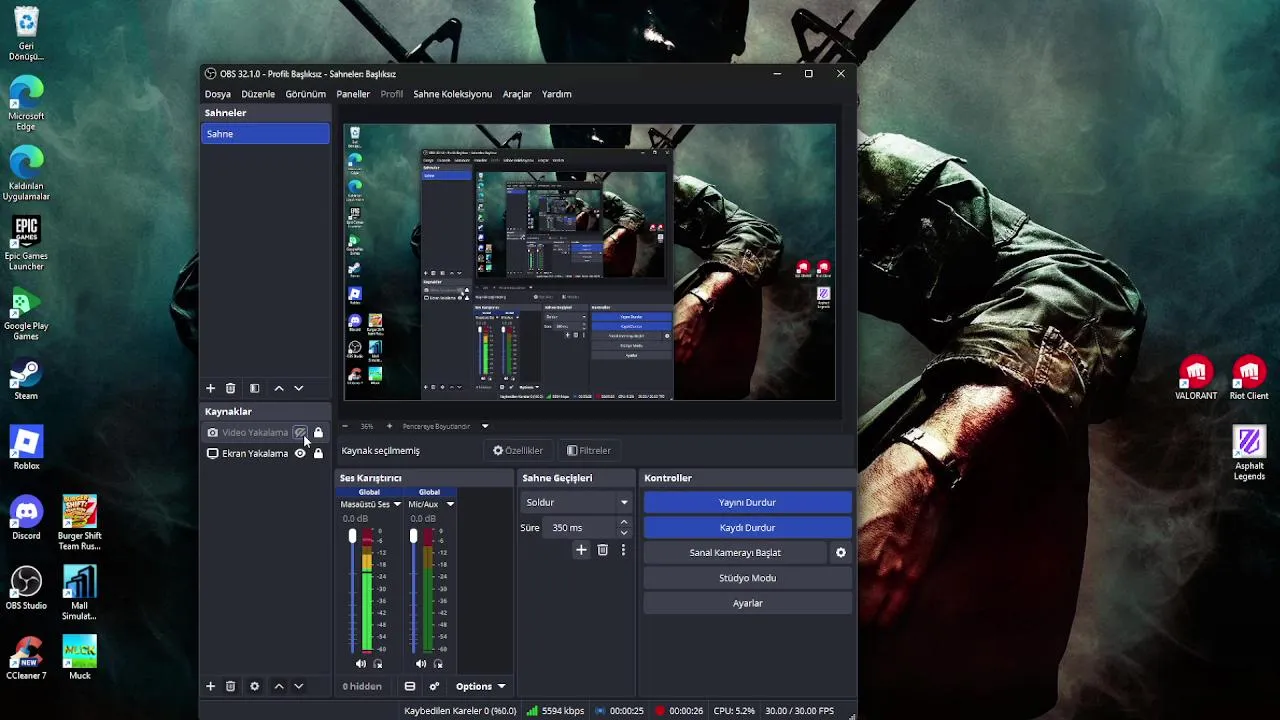Add a new scene with plus icon
The height and width of the screenshot is (720, 1280).
coord(210,388)
